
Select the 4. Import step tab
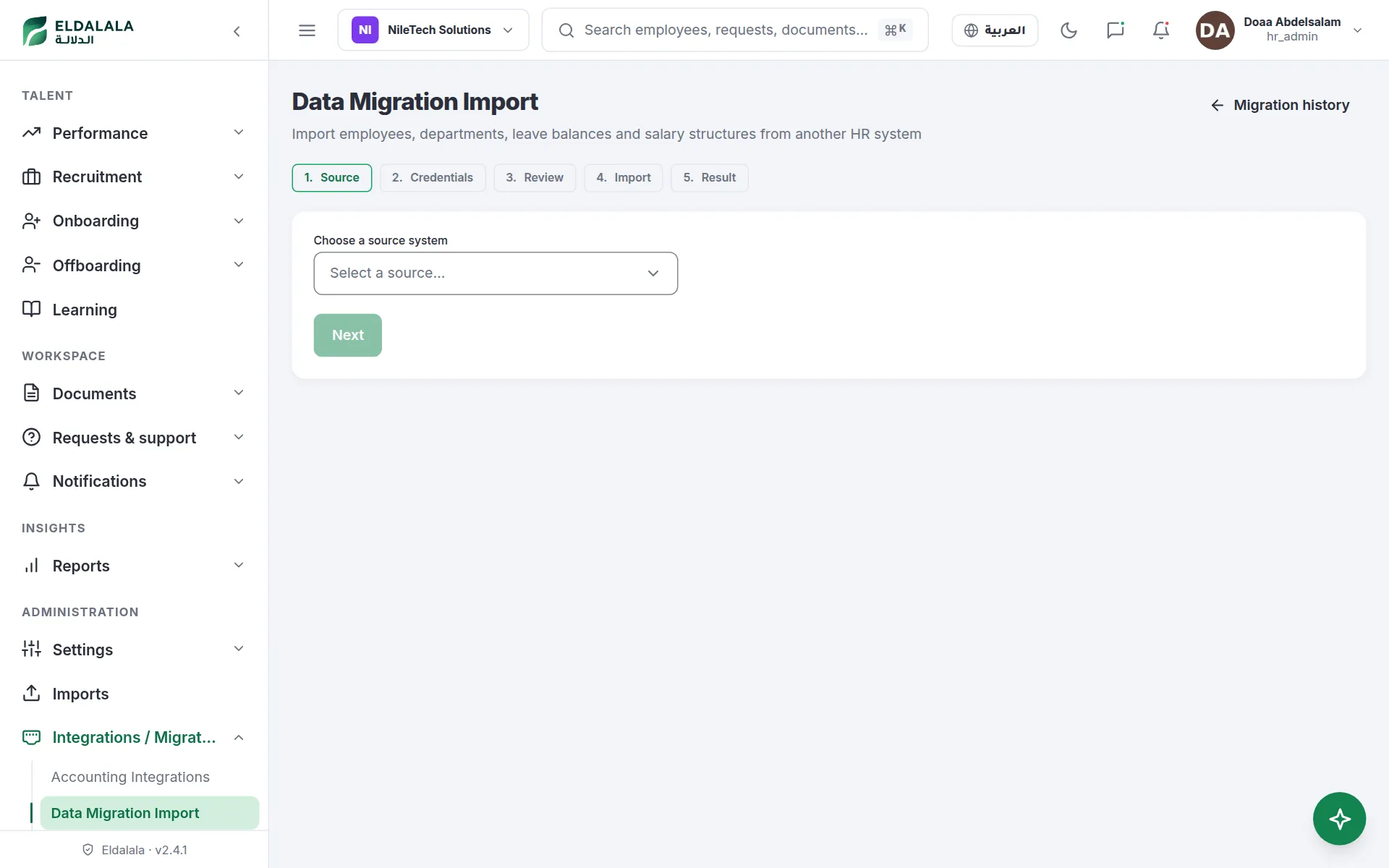(624, 178)
